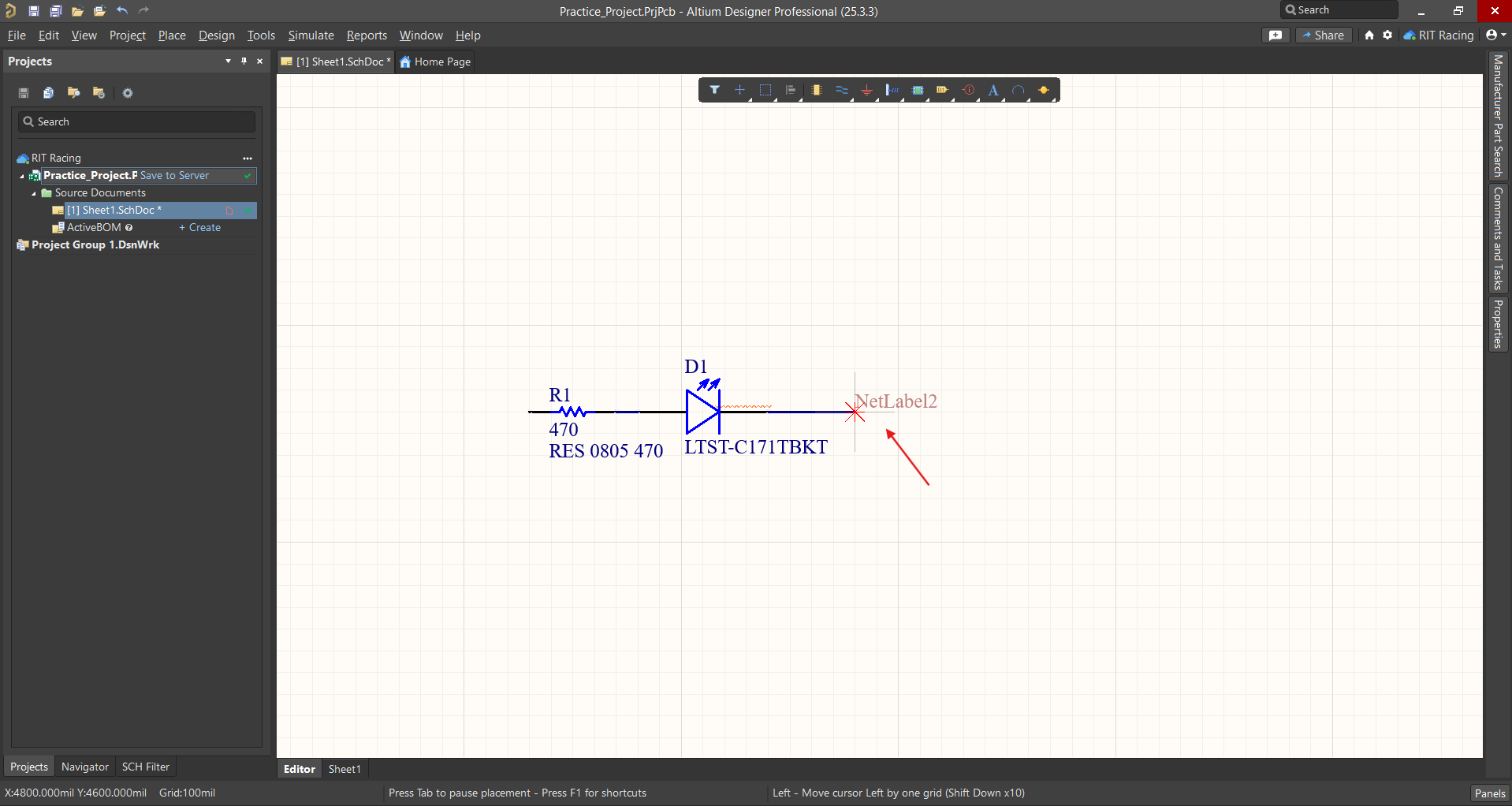Click the Parameter Set directive icon

pyautogui.click(x=969, y=90)
